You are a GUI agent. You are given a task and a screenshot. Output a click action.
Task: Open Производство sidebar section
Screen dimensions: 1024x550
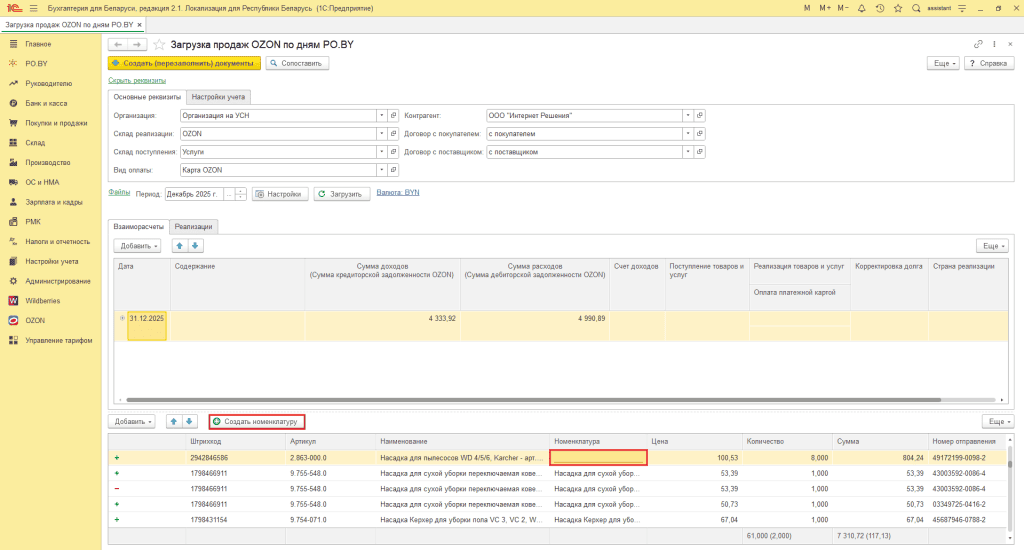48,162
